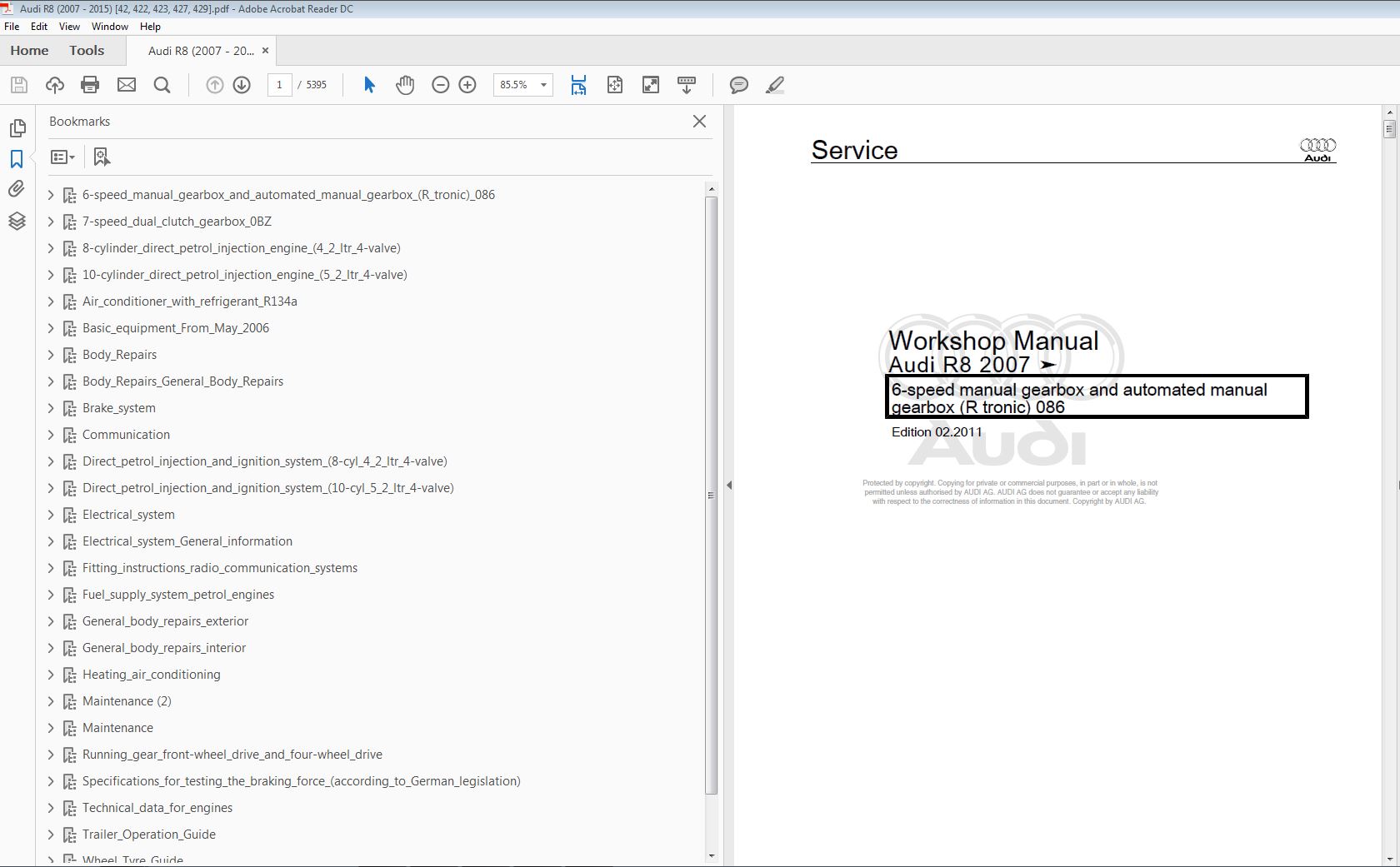Open the Heating_air_conditioning bookmark

point(151,675)
